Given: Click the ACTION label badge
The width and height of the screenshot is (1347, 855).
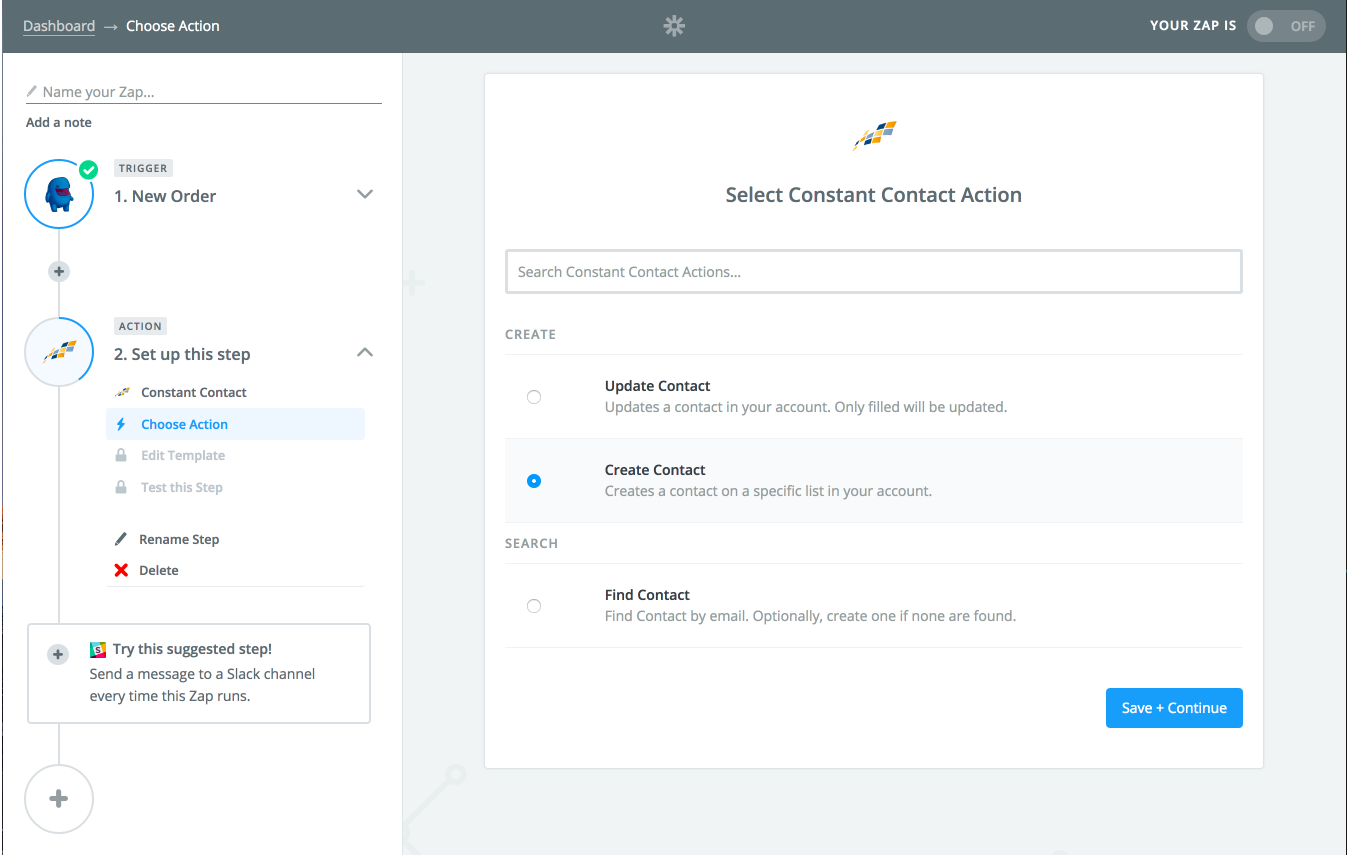Looking at the screenshot, I should [140, 326].
